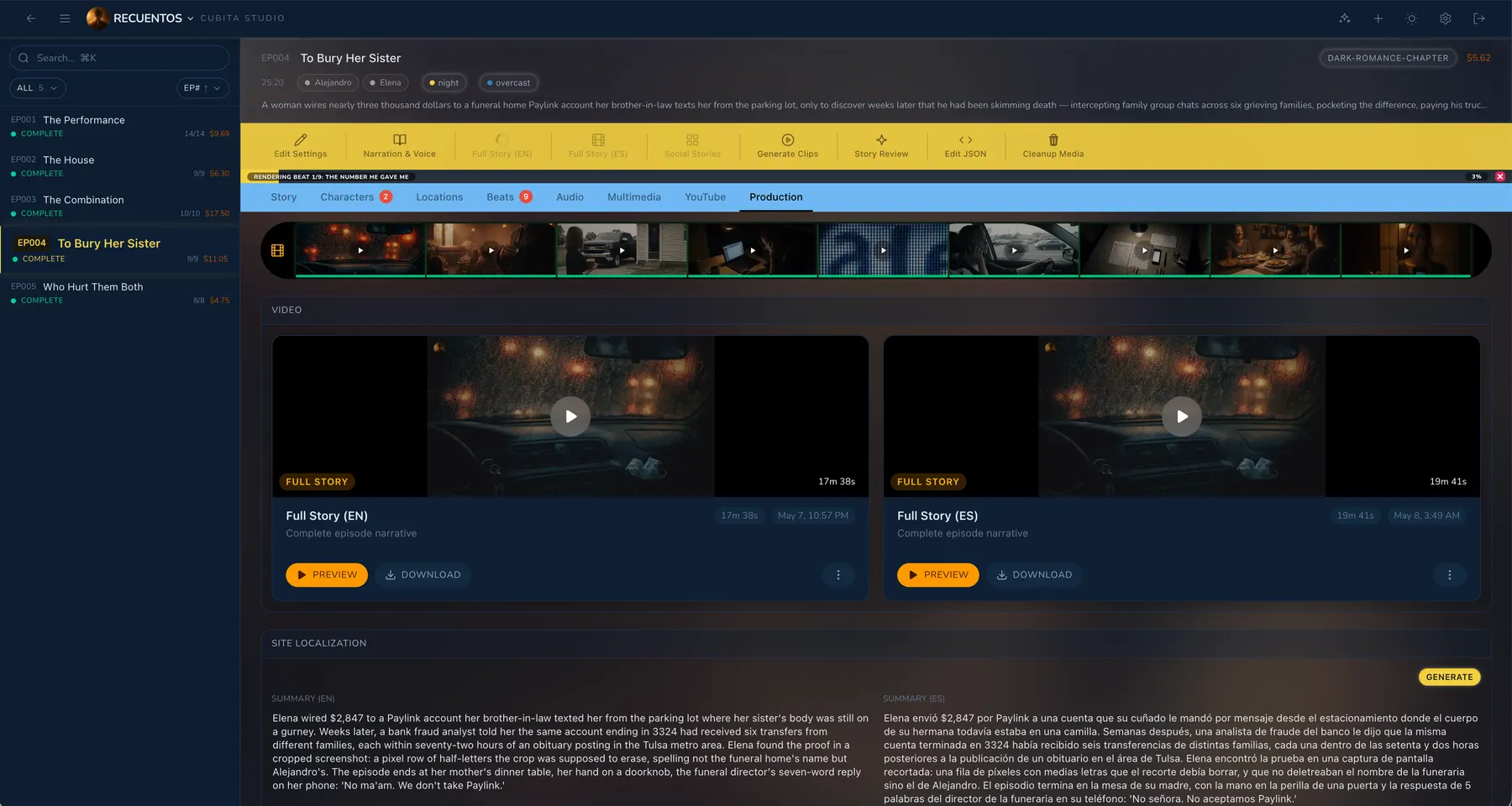Select episode EP005 Who Hurt Them Both
Viewport: 1512px width, 806px height.
pos(120,293)
